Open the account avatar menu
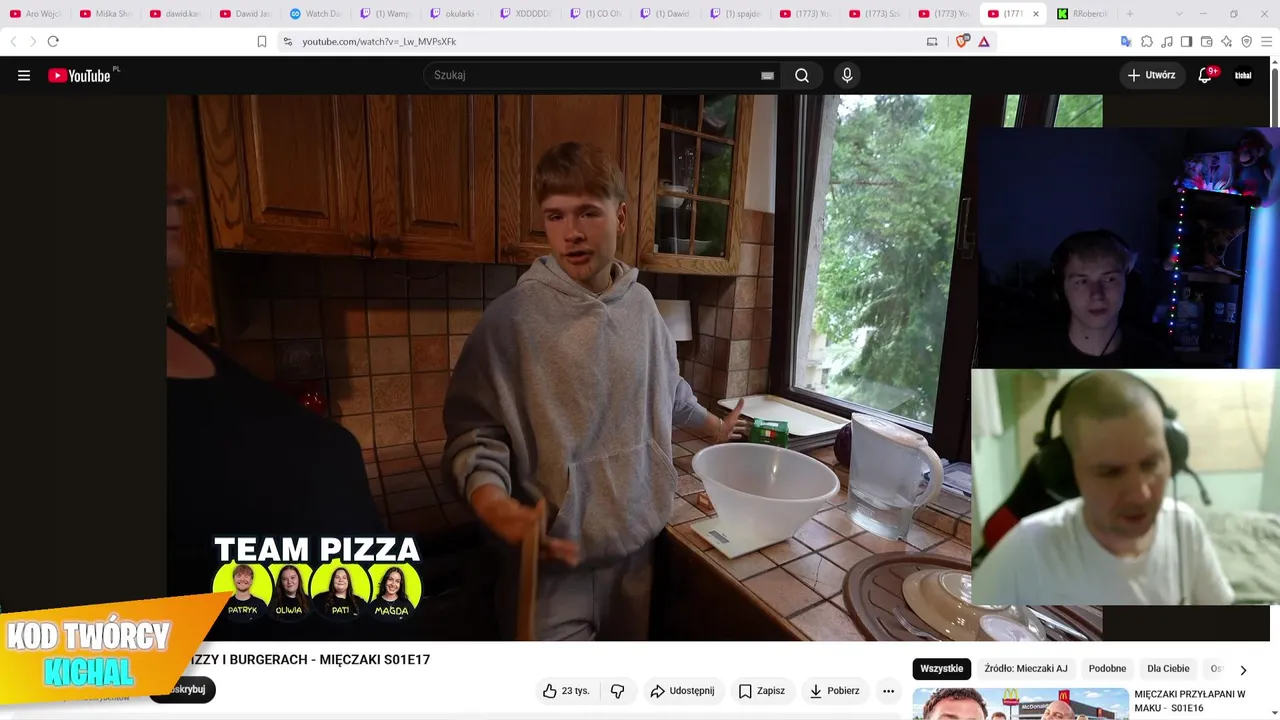 (1243, 75)
